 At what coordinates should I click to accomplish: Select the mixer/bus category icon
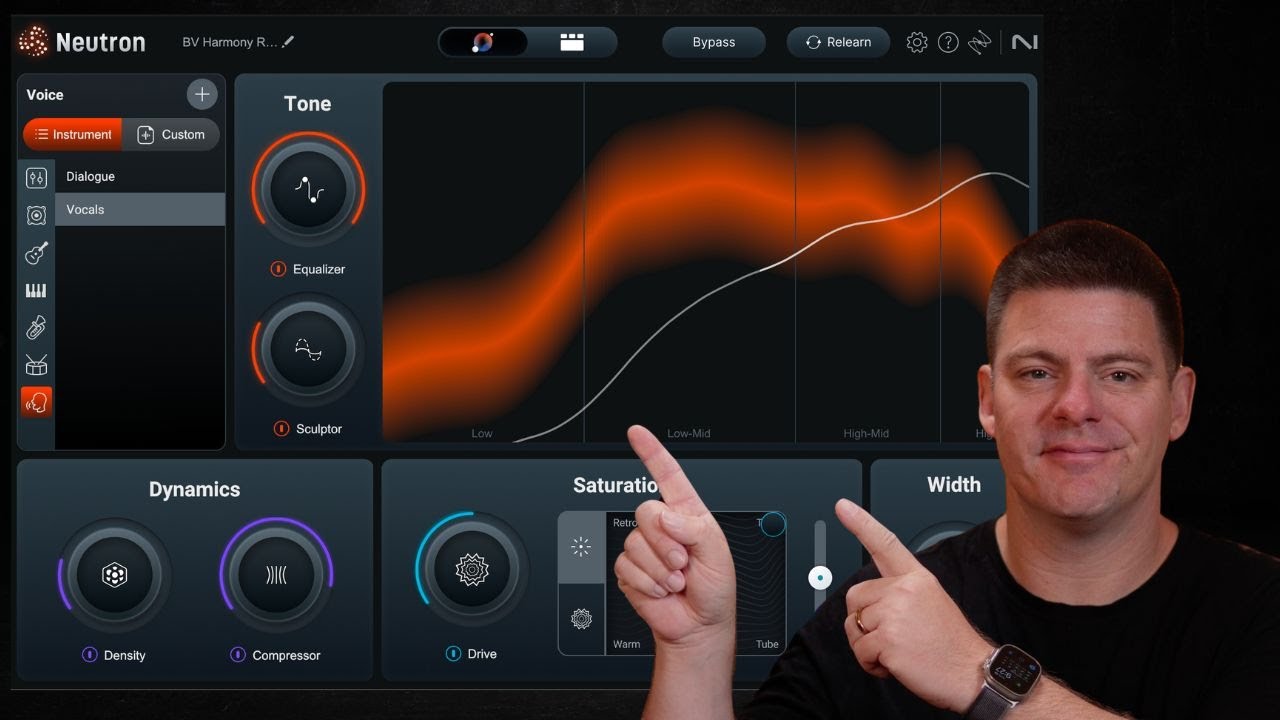coord(36,178)
